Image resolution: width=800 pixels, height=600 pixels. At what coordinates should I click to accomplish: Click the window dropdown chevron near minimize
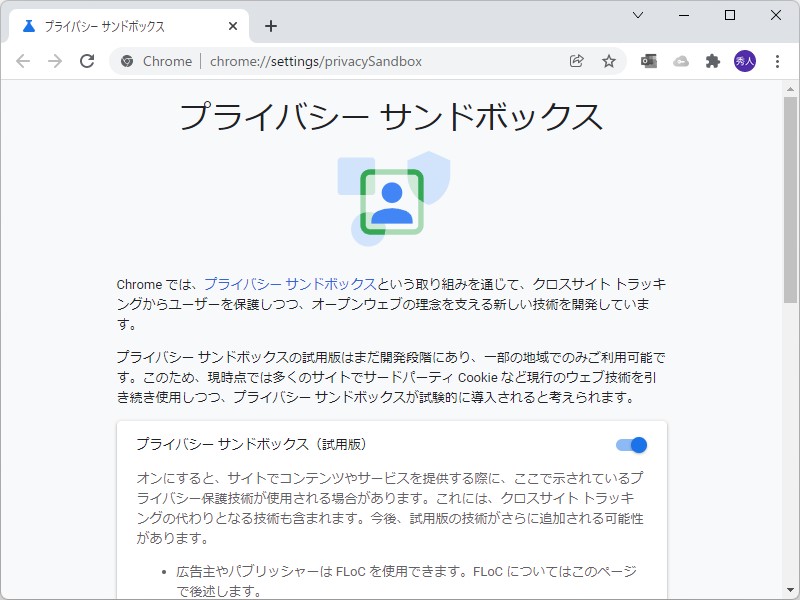[x=637, y=15]
